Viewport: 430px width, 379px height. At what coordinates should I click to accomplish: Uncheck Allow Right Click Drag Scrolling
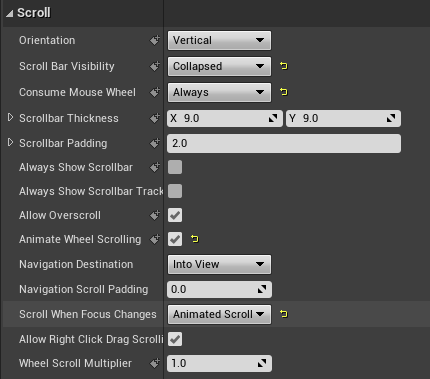pyautogui.click(x=175, y=339)
